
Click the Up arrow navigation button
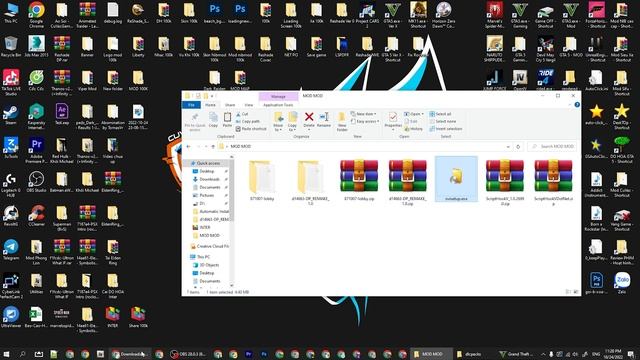tap(213, 146)
